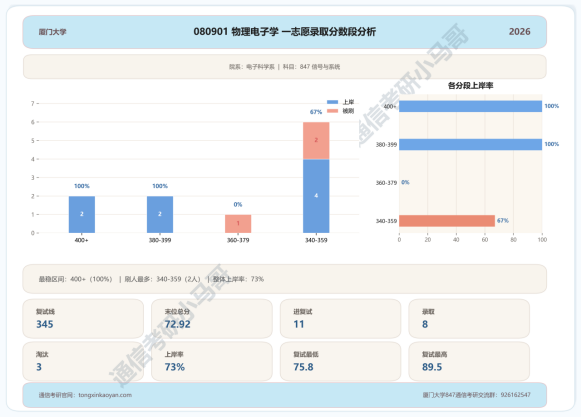
Task: Open the "淘汰" card showing 3
Action: click(x=83, y=361)
